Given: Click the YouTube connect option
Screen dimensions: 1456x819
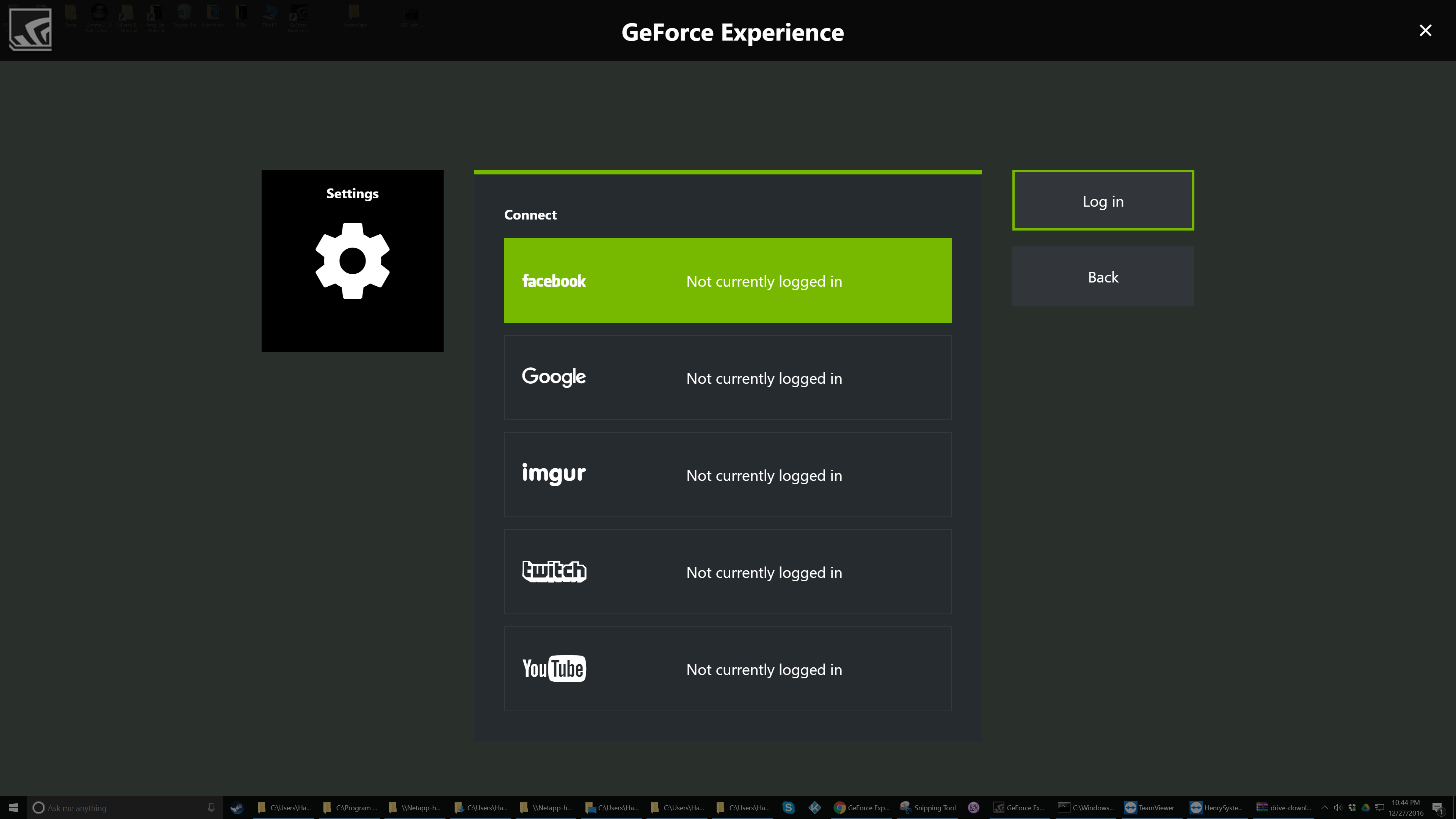Looking at the screenshot, I should click(727, 668).
